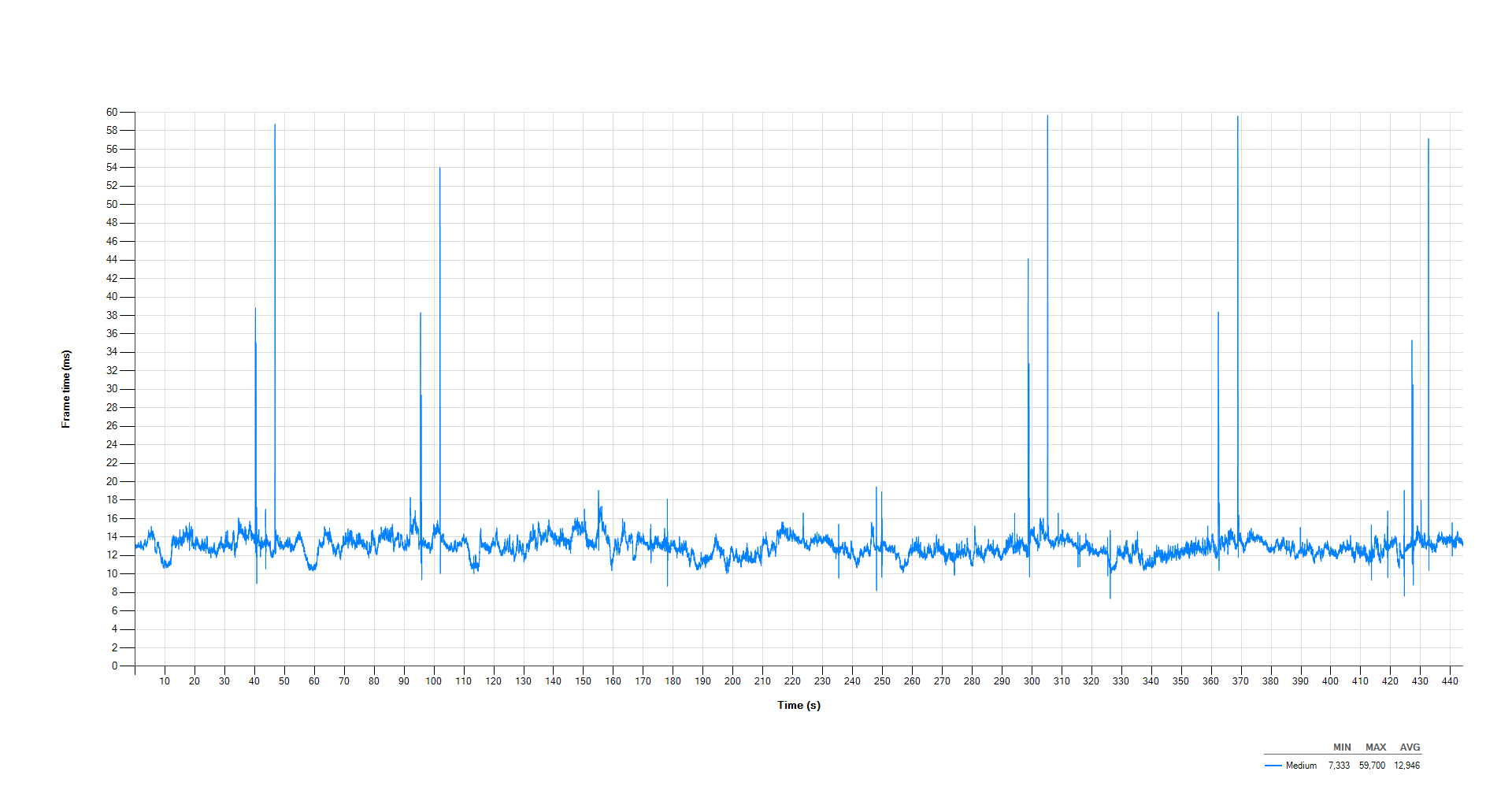This screenshot has height=801, width=1512.
Task: Click the "100" tick label on time axis
Action: [x=434, y=681]
